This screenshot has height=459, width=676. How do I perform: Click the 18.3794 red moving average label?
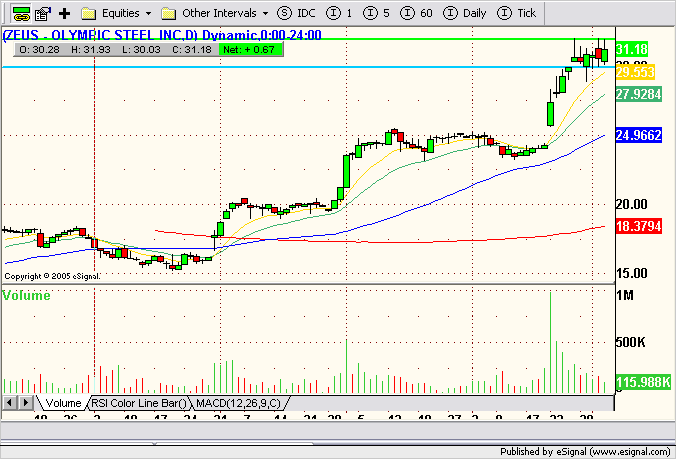click(x=638, y=226)
